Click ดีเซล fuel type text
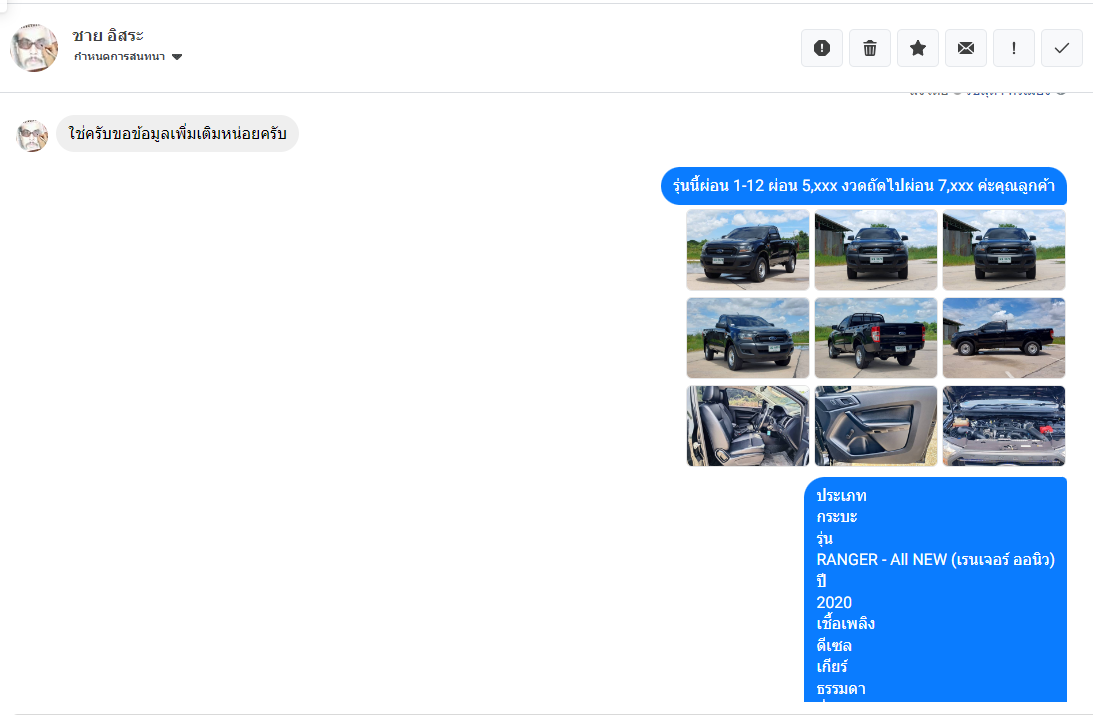 834,645
